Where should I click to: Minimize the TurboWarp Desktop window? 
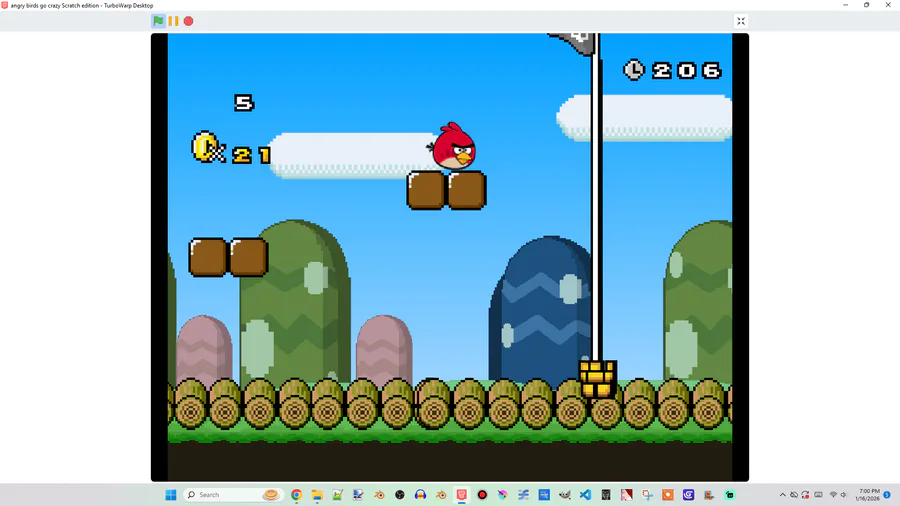tap(845, 5)
